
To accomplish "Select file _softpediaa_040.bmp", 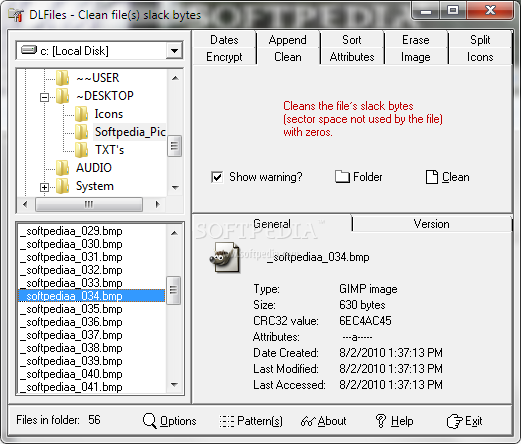I will pos(92,374).
